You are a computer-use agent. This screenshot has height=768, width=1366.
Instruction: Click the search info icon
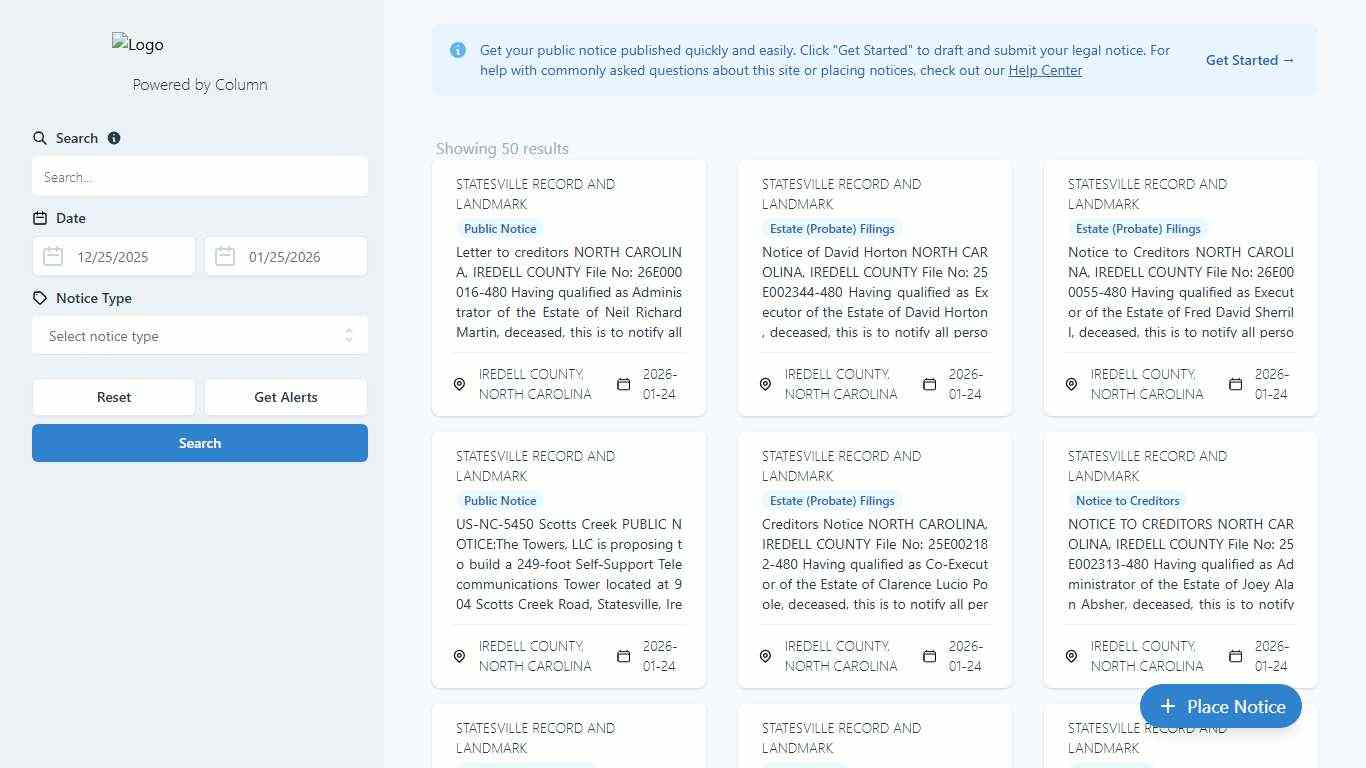click(x=114, y=138)
